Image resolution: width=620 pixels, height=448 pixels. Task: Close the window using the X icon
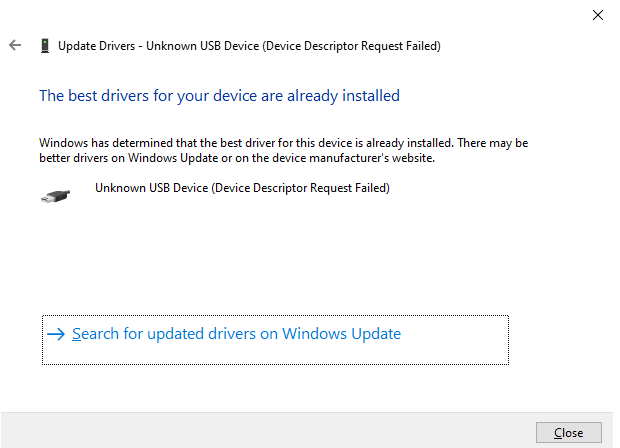[597, 15]
